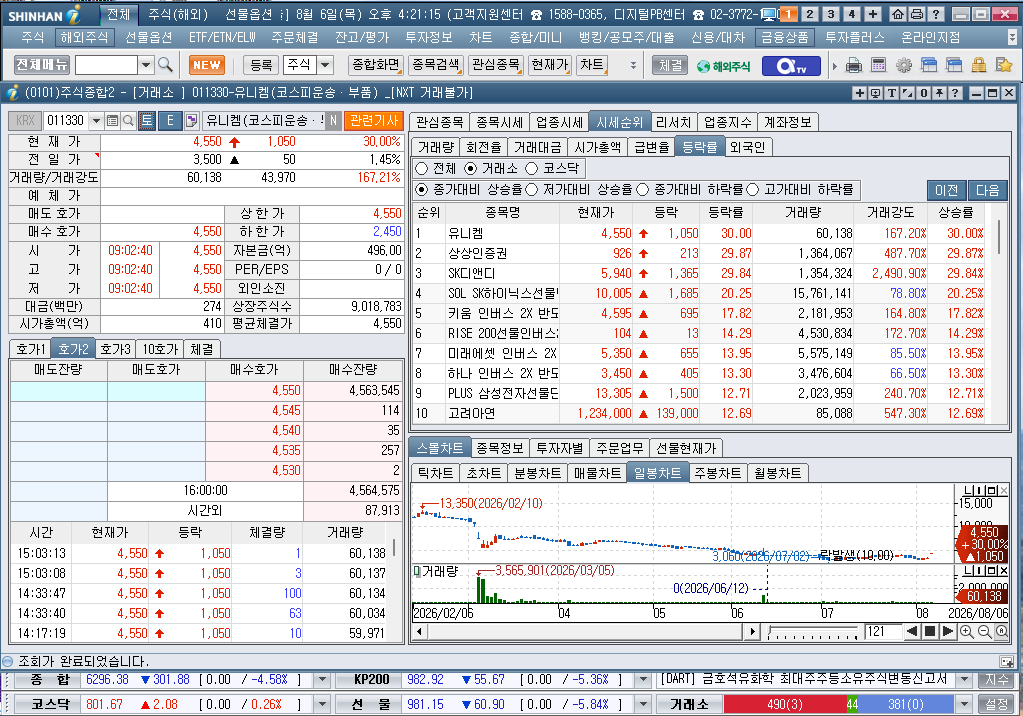
Task: Switch to the 시세순위 tab
Action: click(x=619, y=122)
